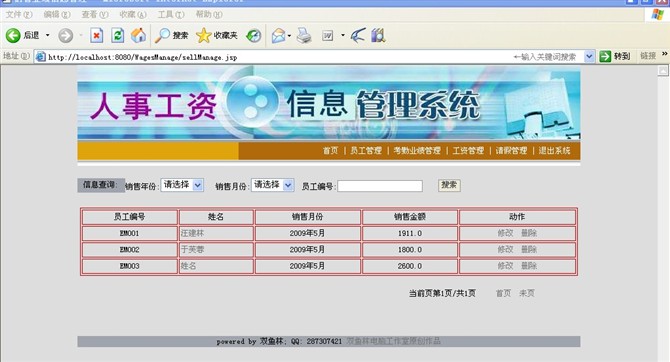Click the sales amount 2600.0 cell
This screenshot has height=362, width=670.
tap(410, 266)
